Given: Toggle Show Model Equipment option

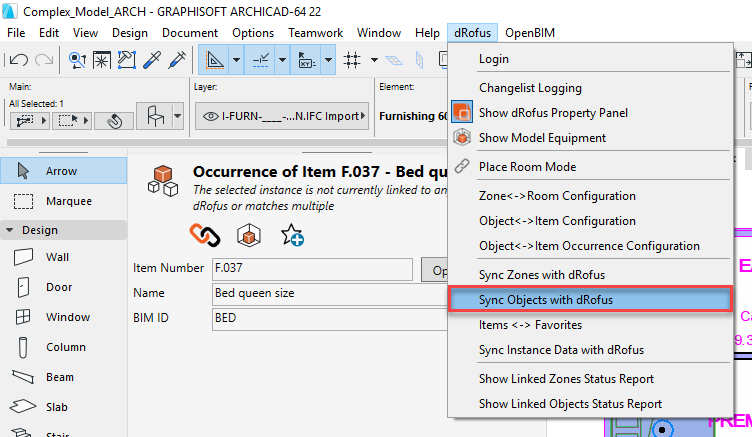Looking at the screenshot, I should tap(556, 137).
